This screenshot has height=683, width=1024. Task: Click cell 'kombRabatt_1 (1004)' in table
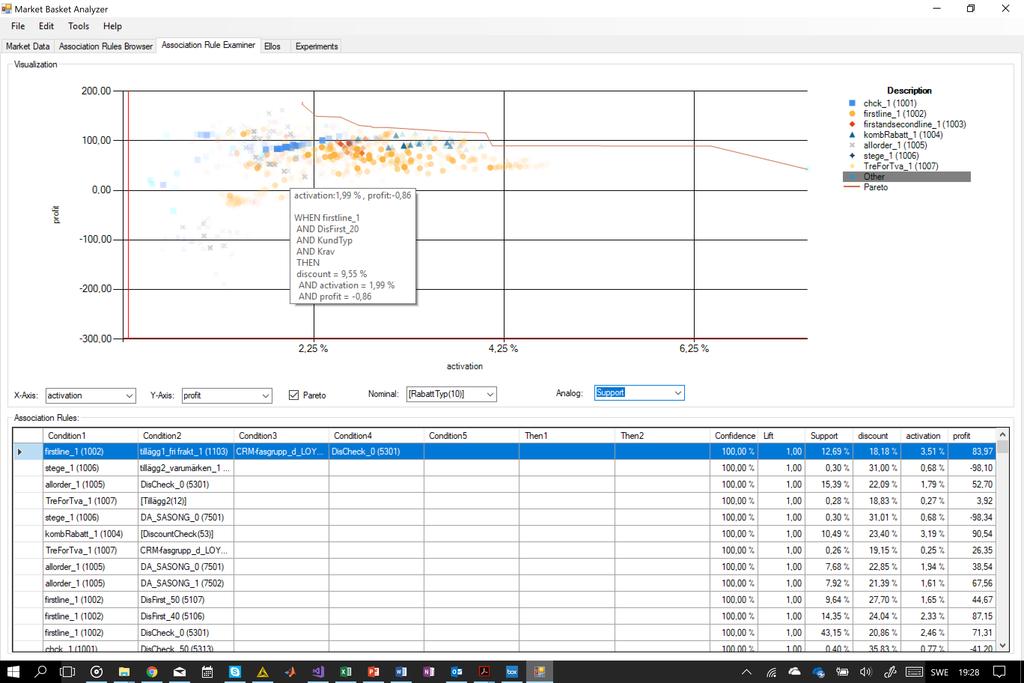pos(90,533)
